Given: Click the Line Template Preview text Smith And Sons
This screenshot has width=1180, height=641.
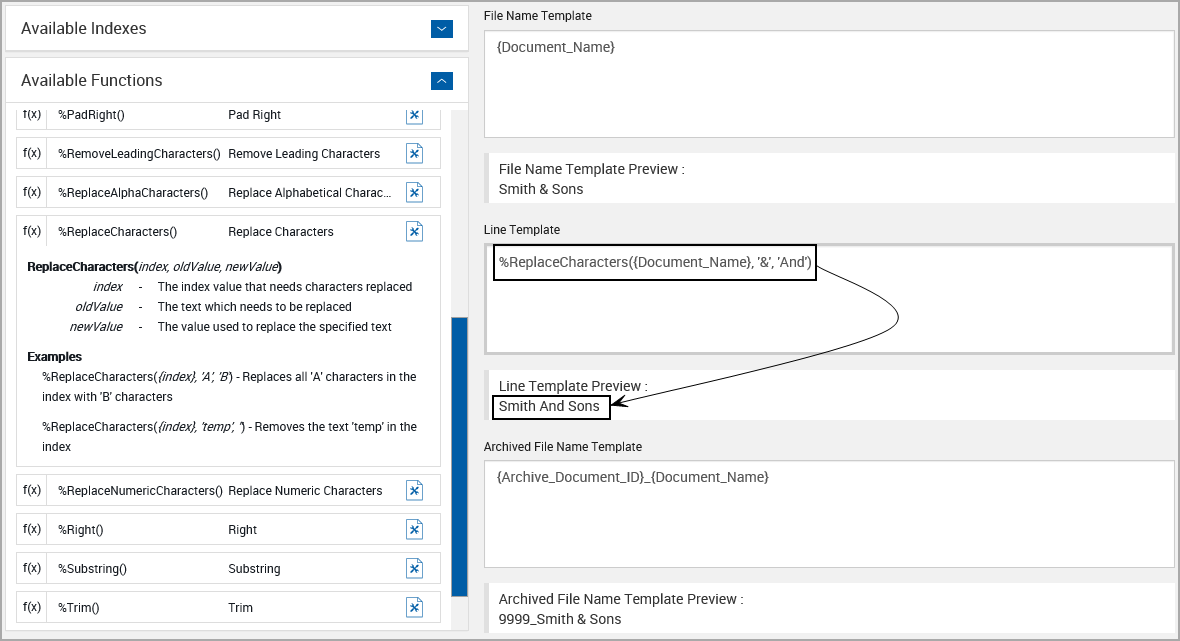Looking at the screenshot, I should (x=550, y=407).
